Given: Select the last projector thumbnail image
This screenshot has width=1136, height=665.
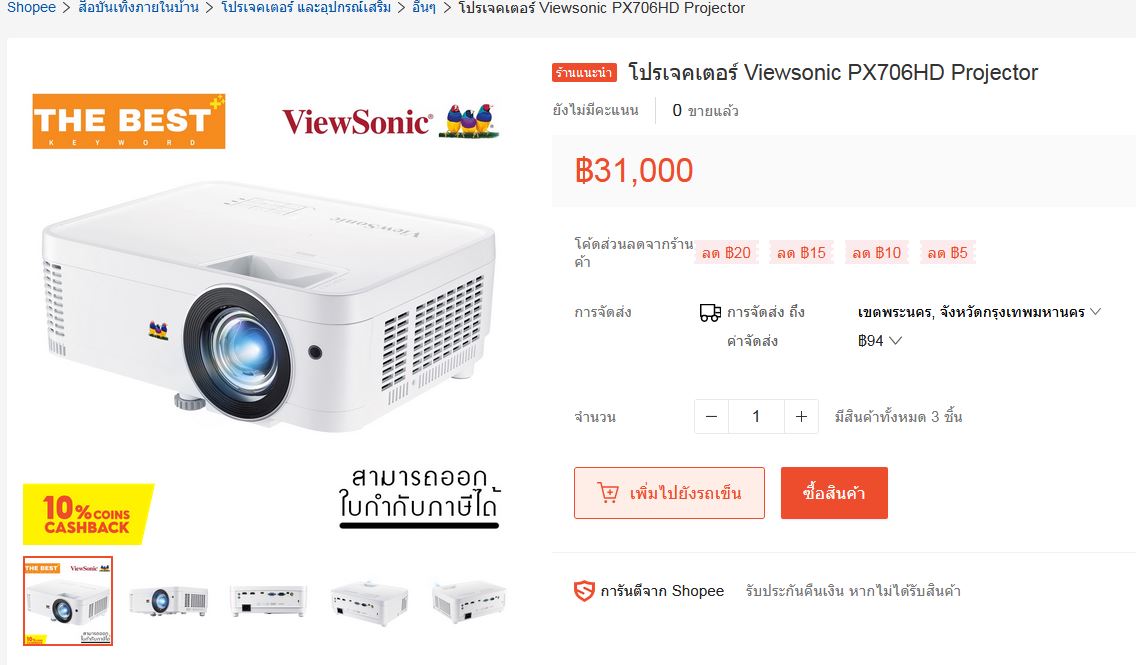Looking at the screenshot, I should click(x=469, y=601).
